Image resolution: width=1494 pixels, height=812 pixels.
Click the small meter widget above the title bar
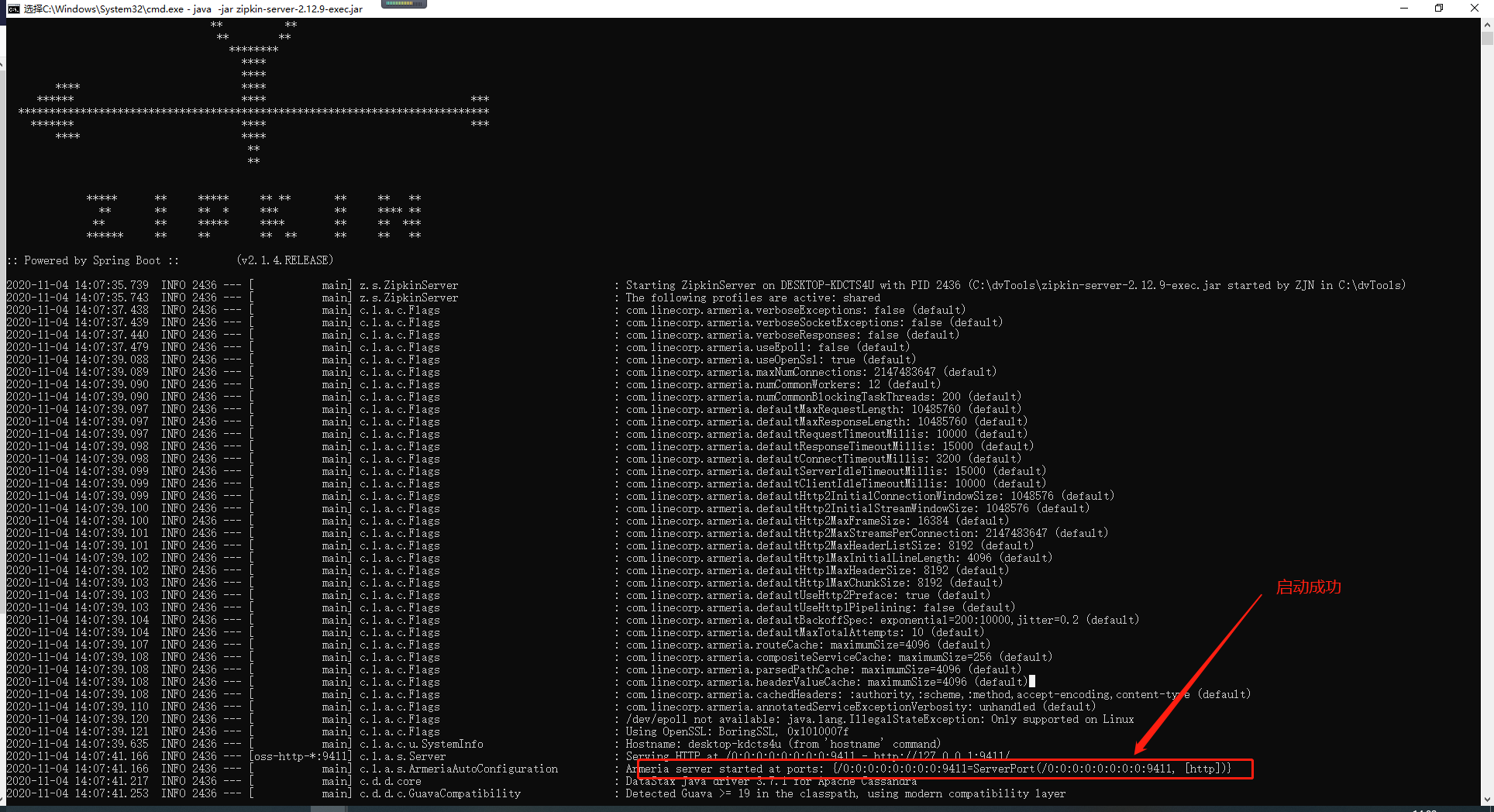click(x=403, y=4)
